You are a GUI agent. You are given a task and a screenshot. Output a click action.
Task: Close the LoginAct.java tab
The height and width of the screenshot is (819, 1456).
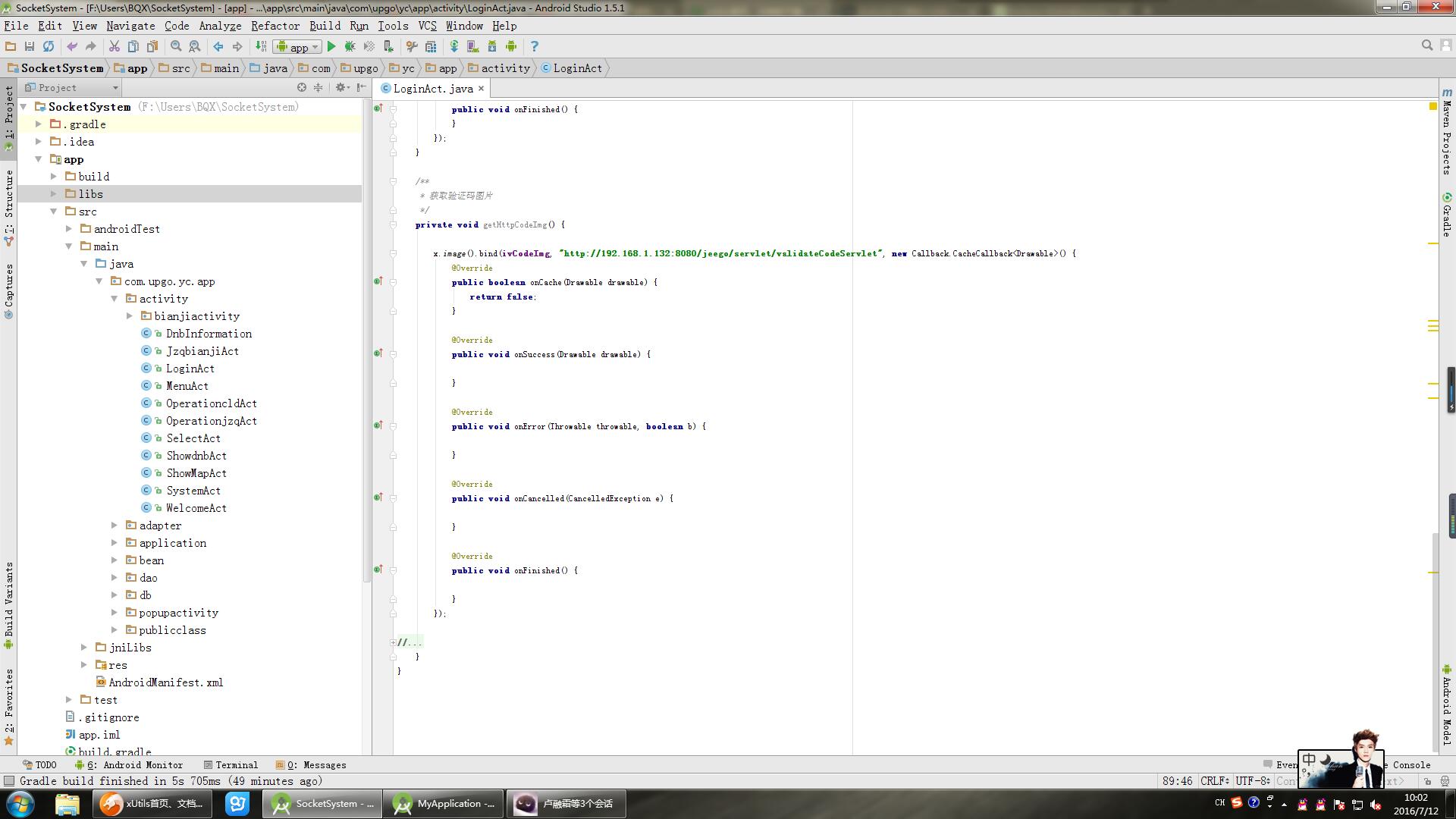click(481, 89)
